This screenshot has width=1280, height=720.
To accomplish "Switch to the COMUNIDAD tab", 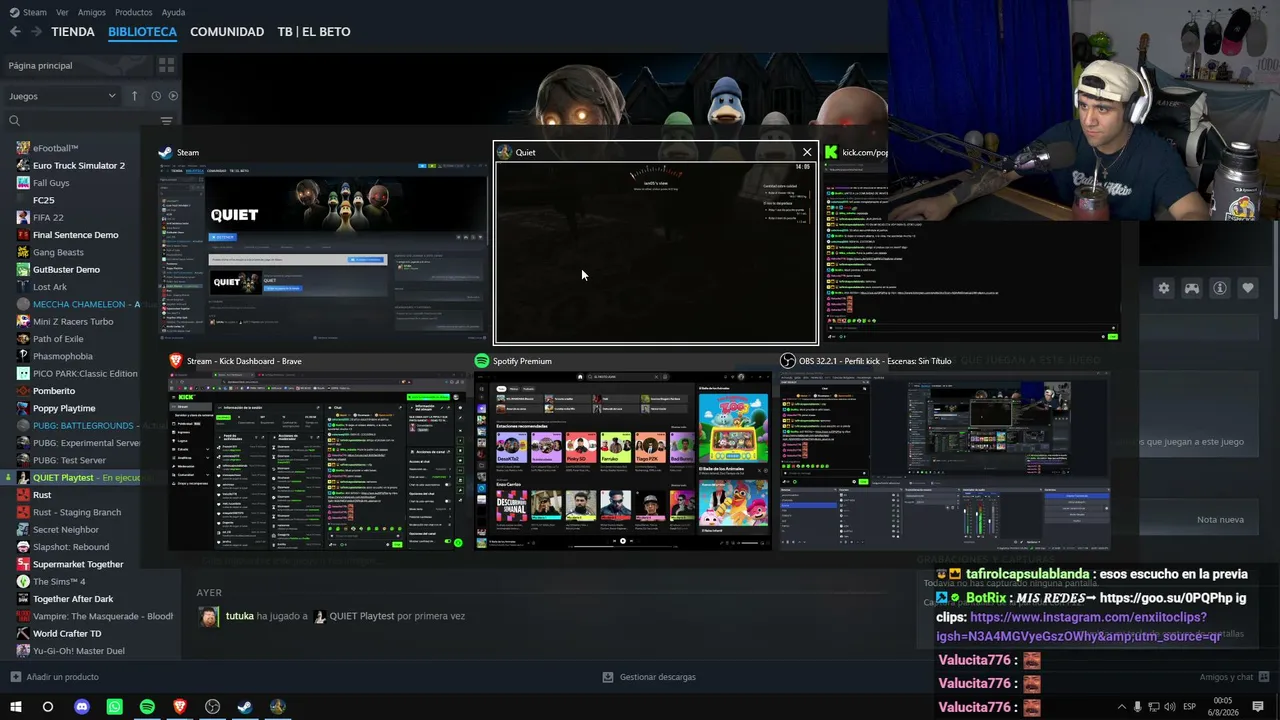I will [x=227, y=32].
